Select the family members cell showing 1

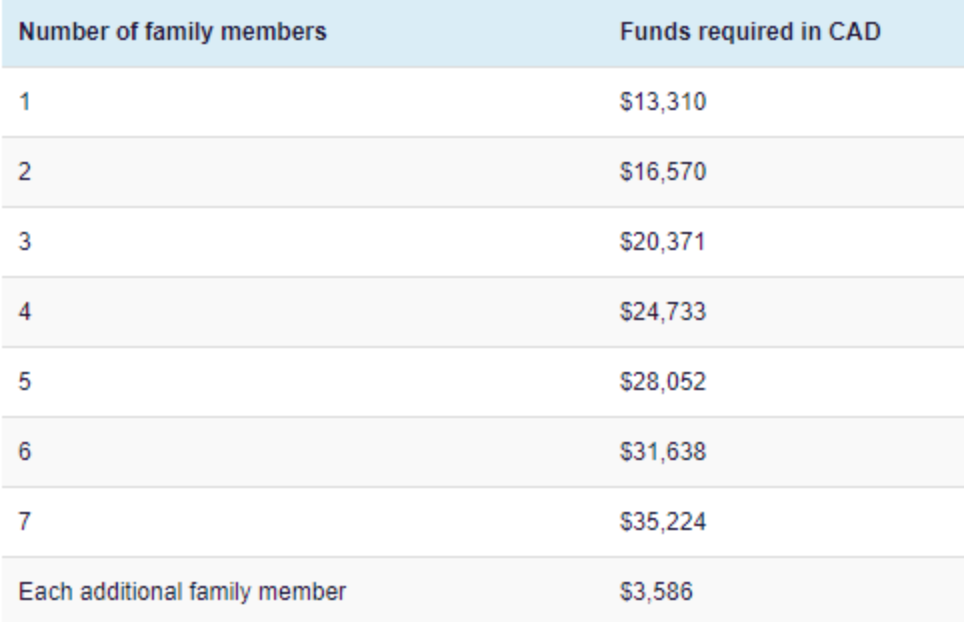tap(24, 101)
